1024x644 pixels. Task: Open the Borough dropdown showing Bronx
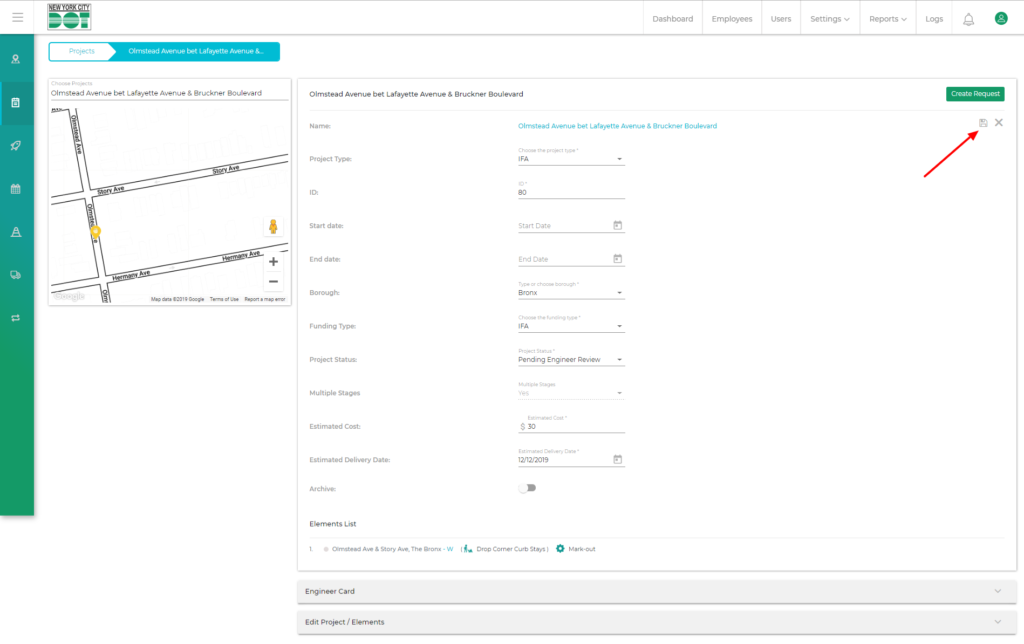pos(570,293)
